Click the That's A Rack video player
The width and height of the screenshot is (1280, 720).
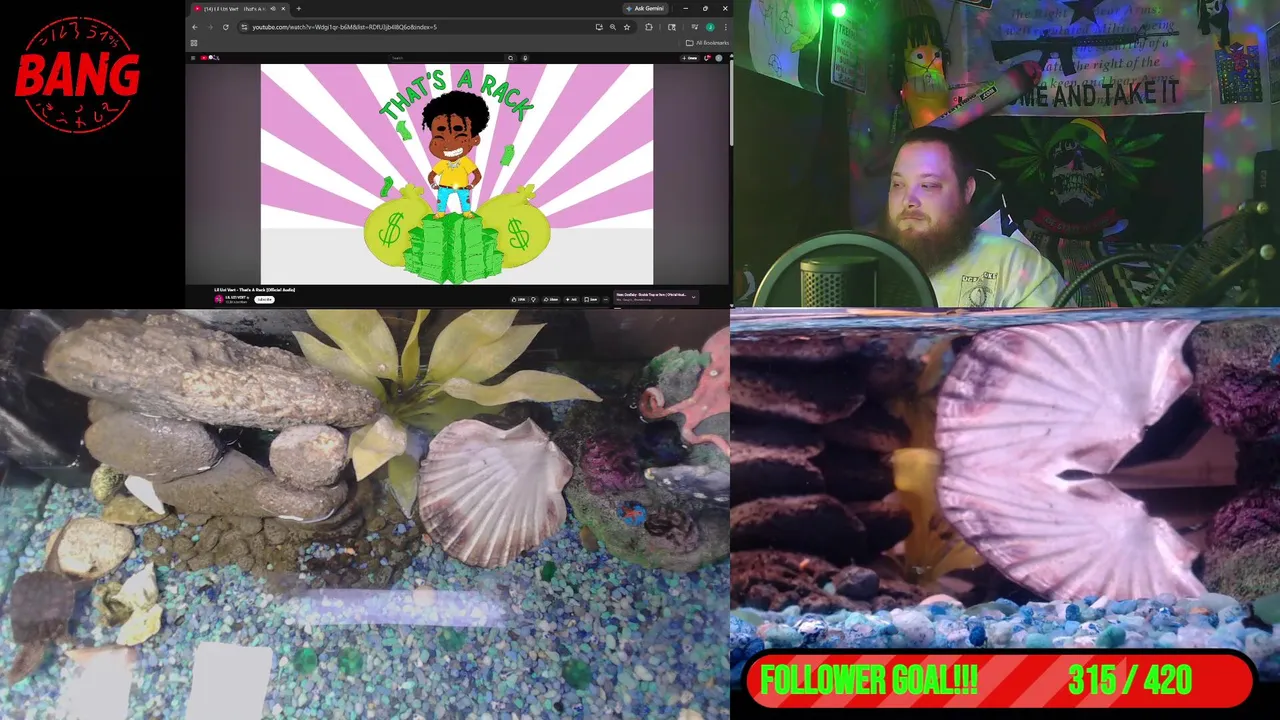[457, 174]
